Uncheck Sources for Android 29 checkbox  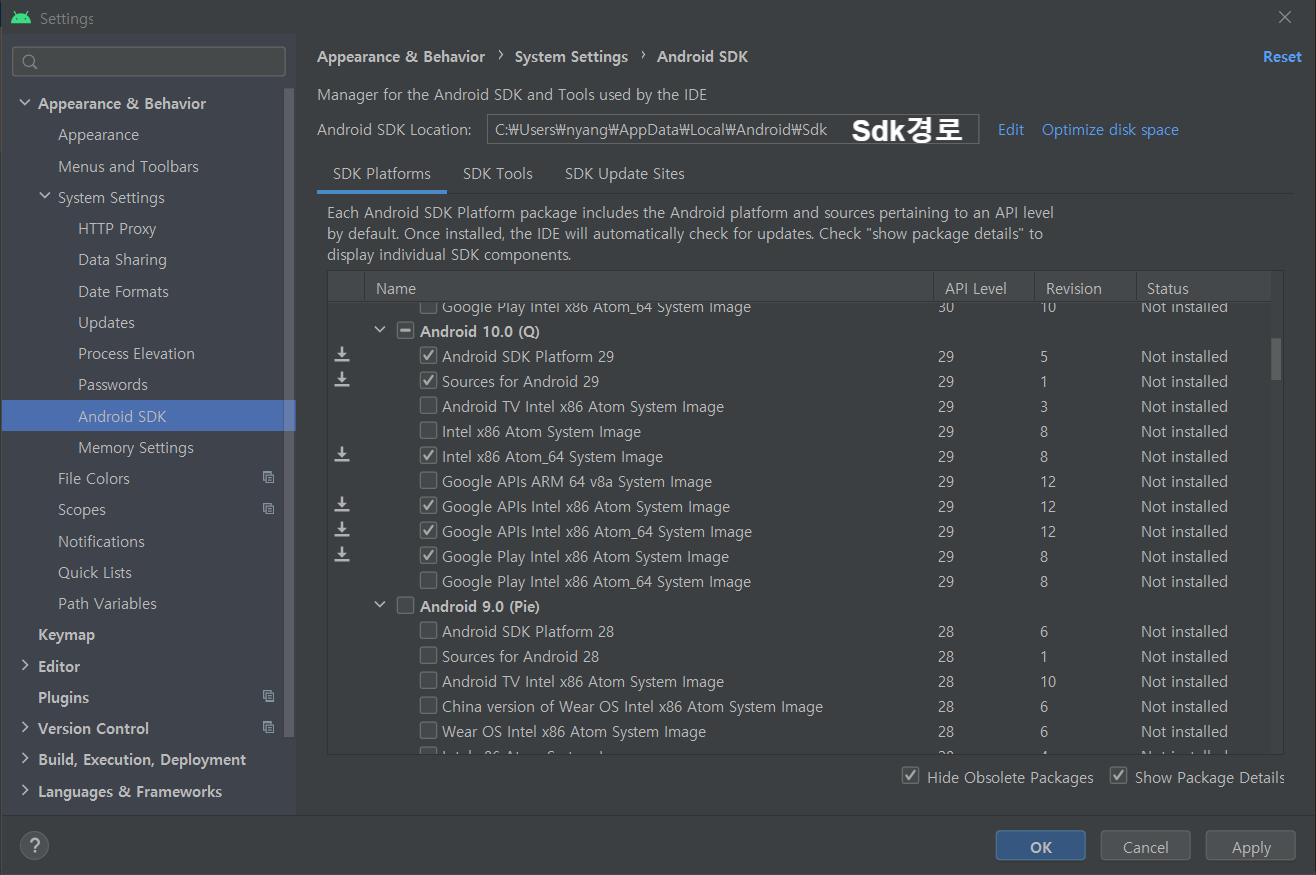pyautogui.click(x=428, y=380)
